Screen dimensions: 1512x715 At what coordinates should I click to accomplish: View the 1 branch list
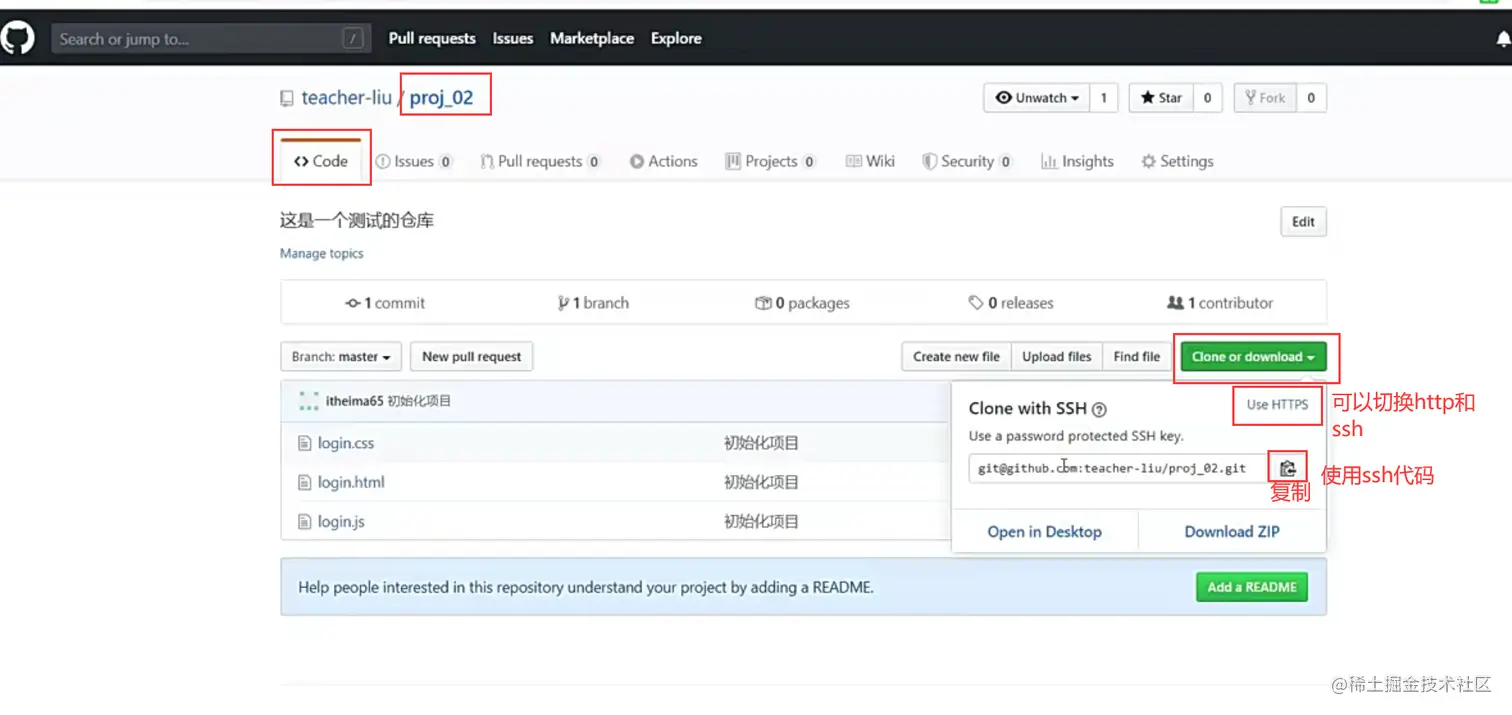coord(593,303)
